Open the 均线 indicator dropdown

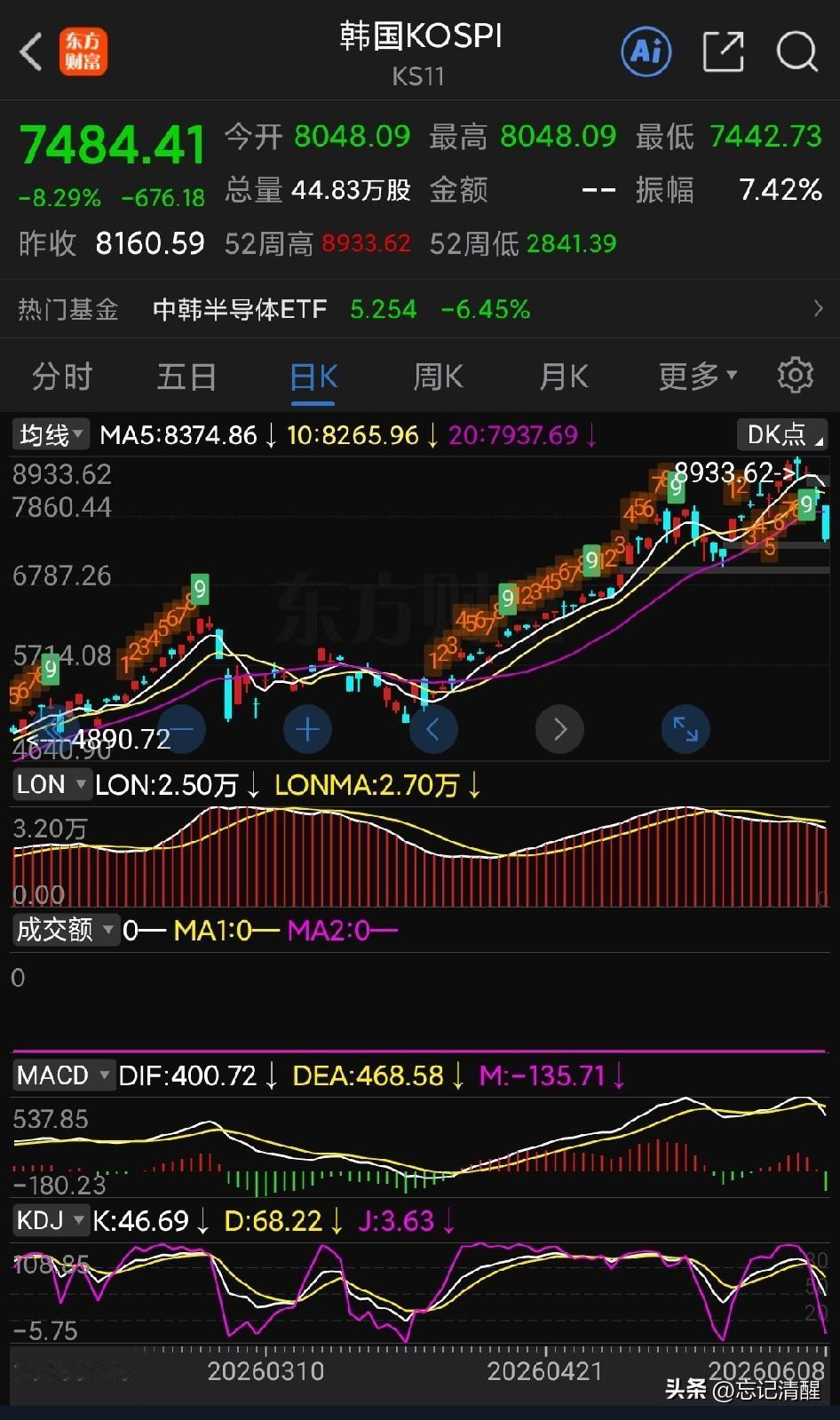(x=52, y=435)
